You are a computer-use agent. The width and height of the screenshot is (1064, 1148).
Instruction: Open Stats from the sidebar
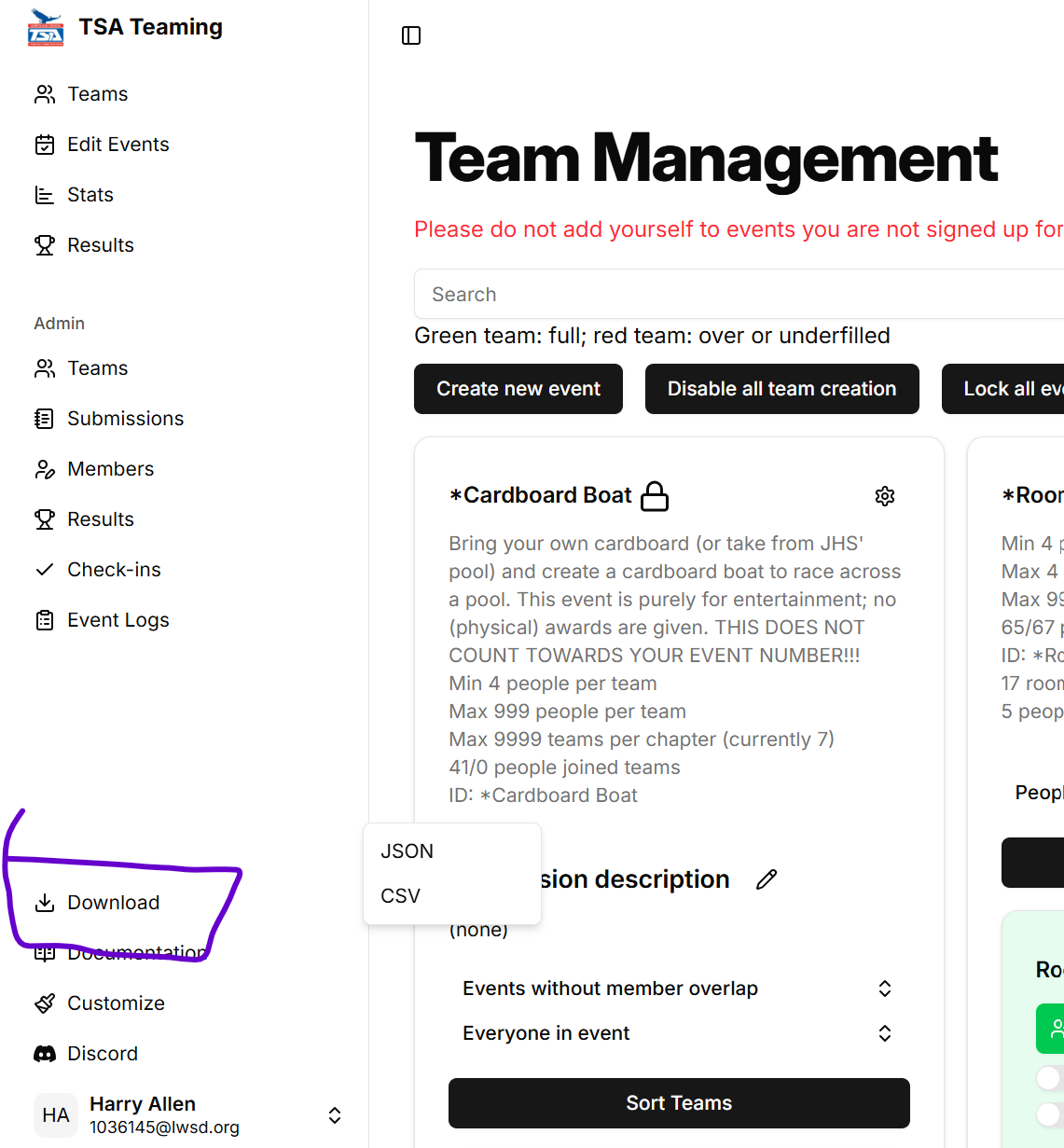point(90,195)
